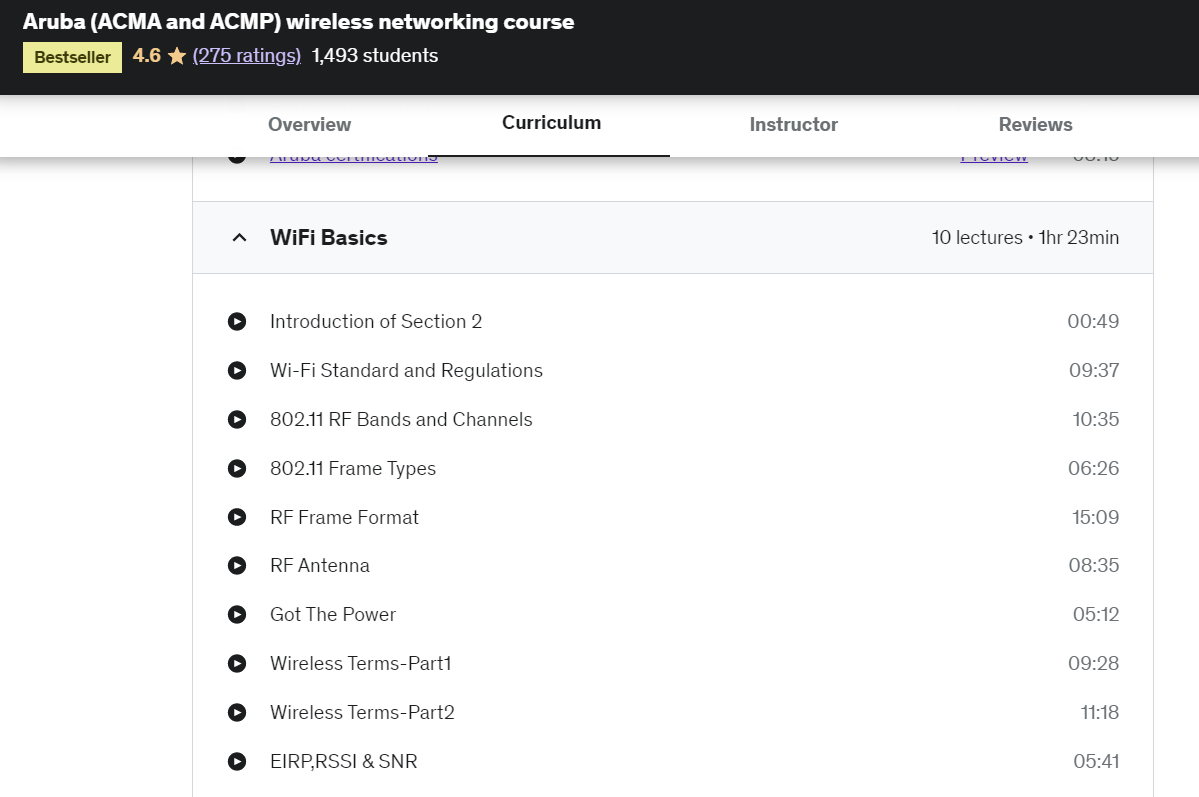
Task: Go to the Reviews tab
Action: coord(1035,125)
